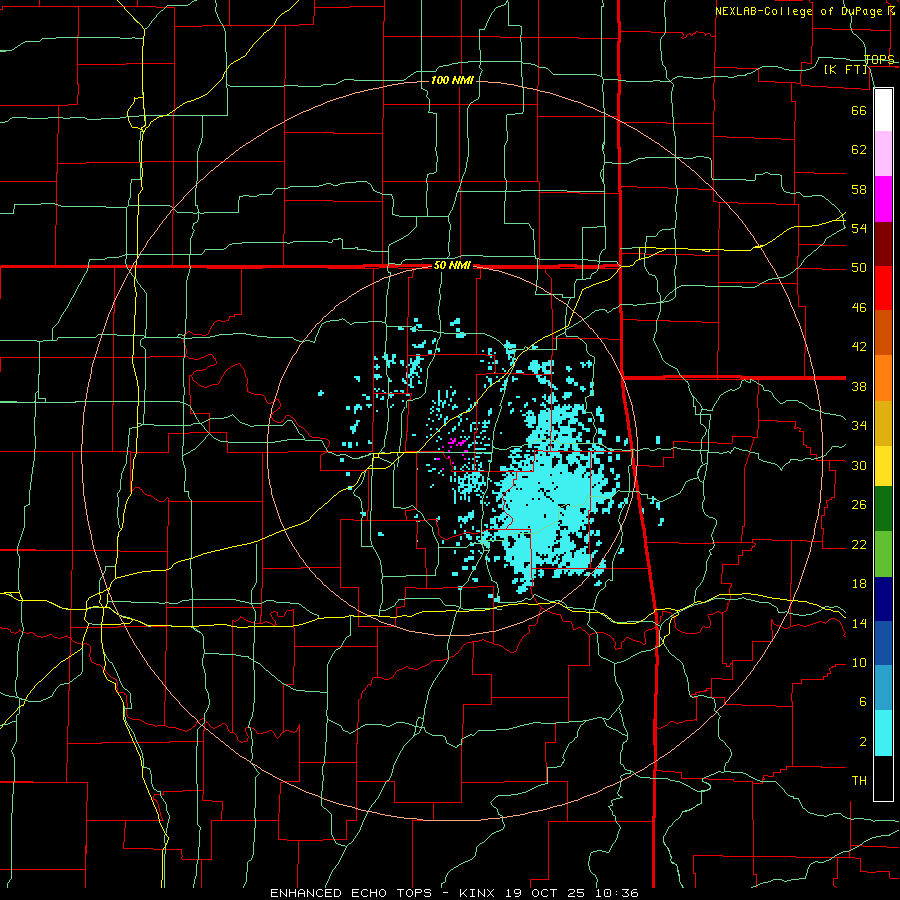Click the "6" legend value

(x=863, y=702)
